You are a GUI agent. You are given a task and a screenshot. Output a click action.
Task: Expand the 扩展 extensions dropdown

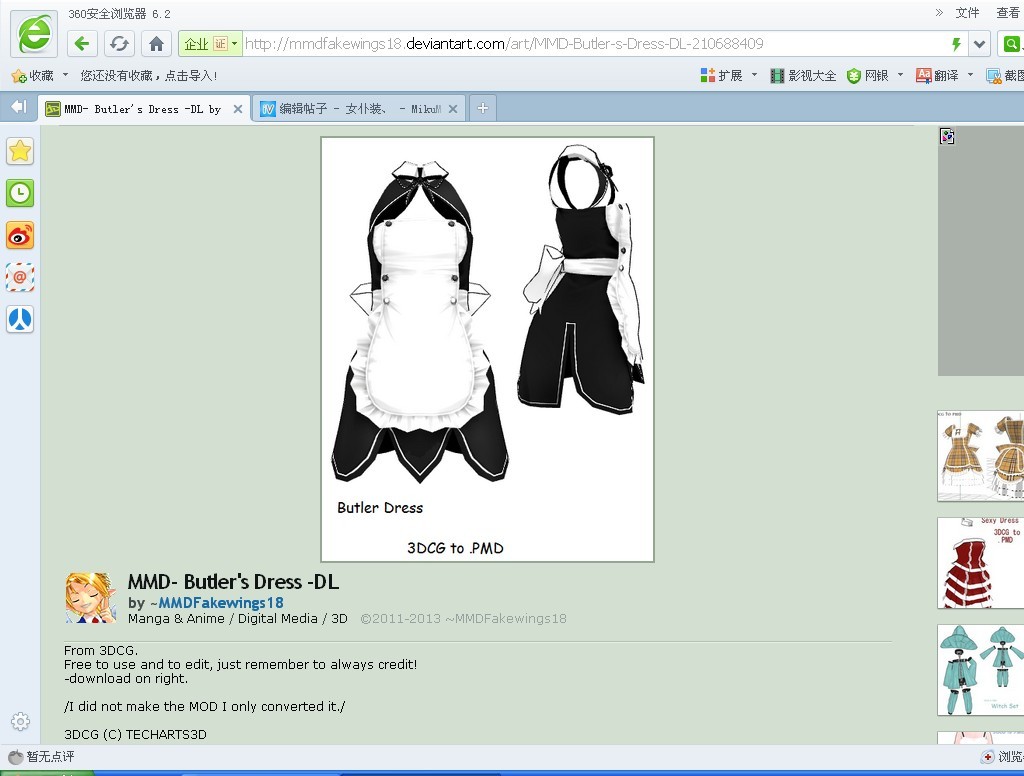[754, 75]
